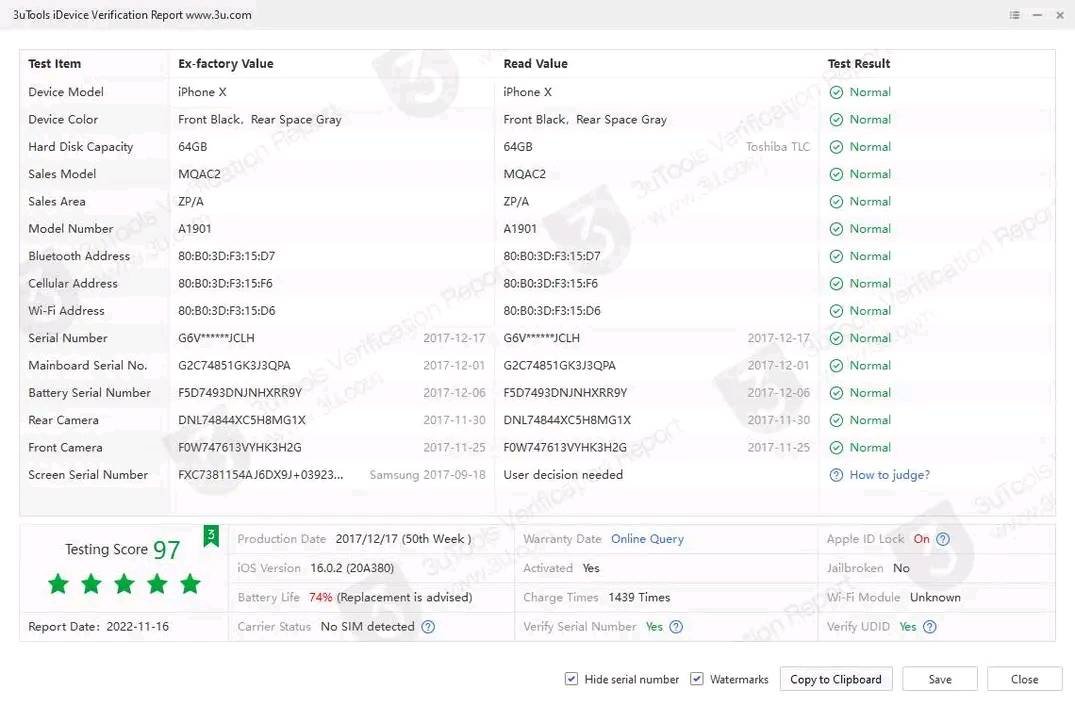Open the How to judge? link
Image resolution: width=1075 pixels, height=706 pixels.
889,475
